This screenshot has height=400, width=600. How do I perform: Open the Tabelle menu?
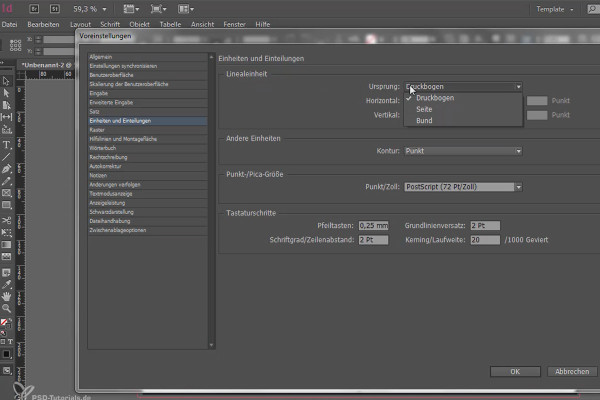pos(170,24)
